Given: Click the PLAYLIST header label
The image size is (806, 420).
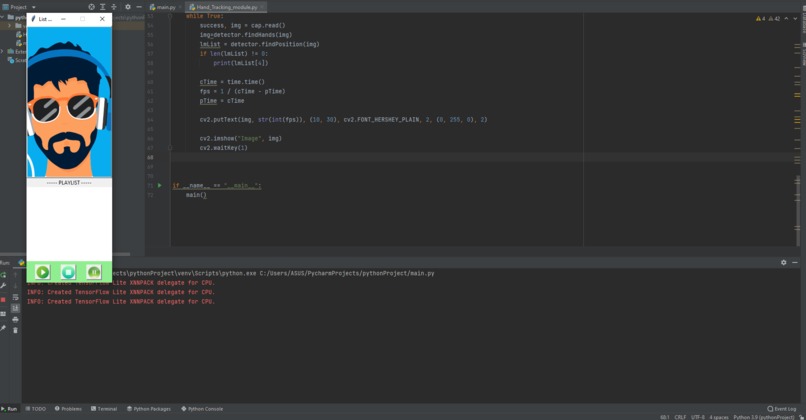Looking at the screenshot, I should (x=69, y=182).
